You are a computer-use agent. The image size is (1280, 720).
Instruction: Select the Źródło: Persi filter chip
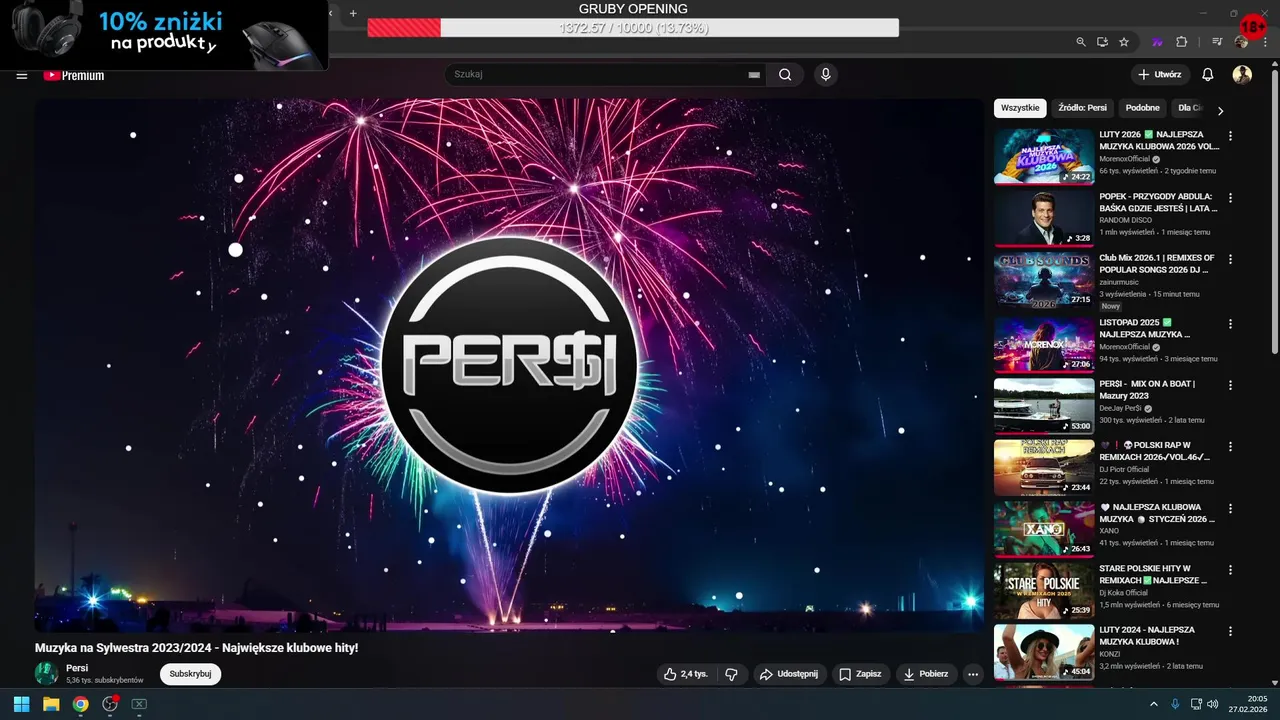pos(1082,108)
